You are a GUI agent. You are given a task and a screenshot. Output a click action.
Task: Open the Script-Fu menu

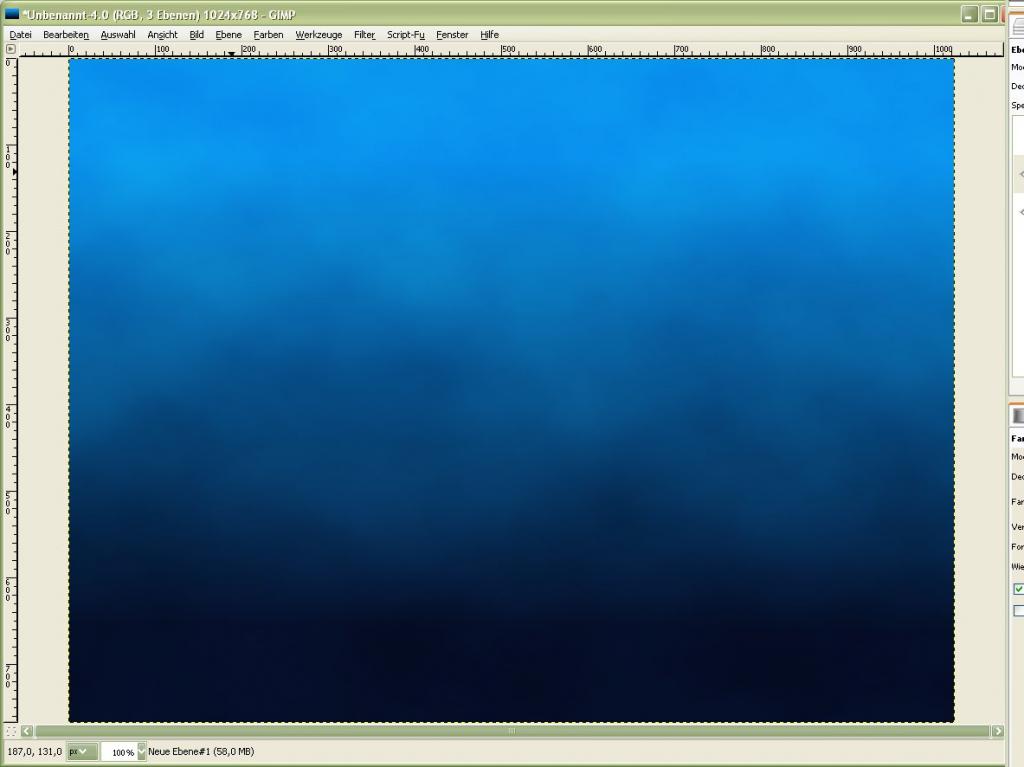pyautogui.click(x=406, y=35)
